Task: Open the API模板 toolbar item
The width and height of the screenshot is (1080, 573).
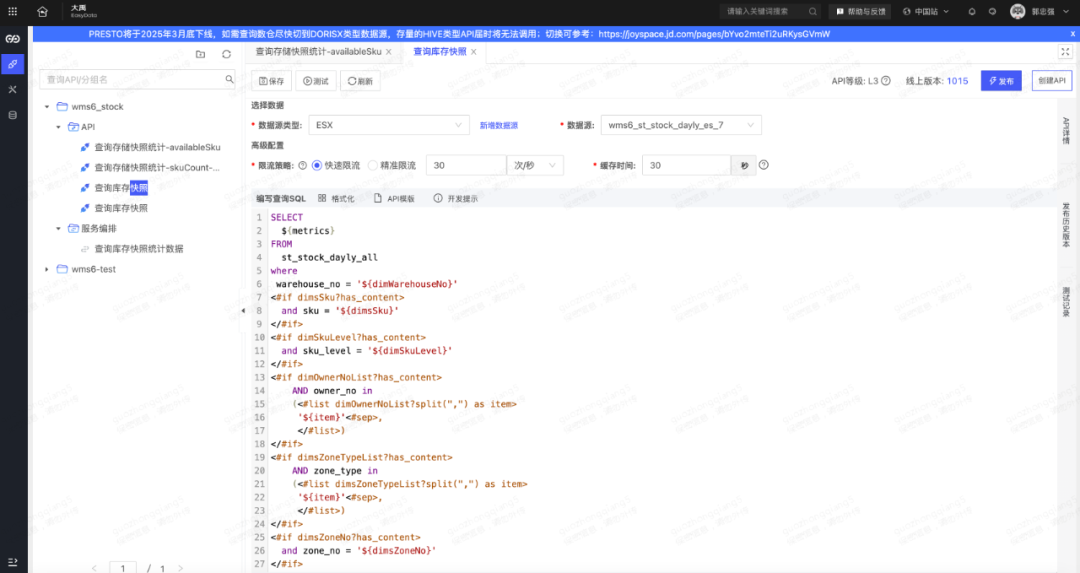Action: tap(394, 198)
